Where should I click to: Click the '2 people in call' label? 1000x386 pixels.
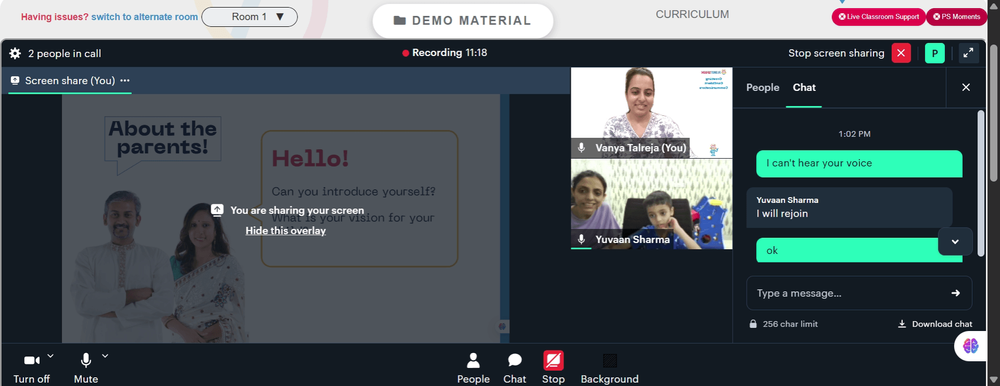[x=64, y=54]
